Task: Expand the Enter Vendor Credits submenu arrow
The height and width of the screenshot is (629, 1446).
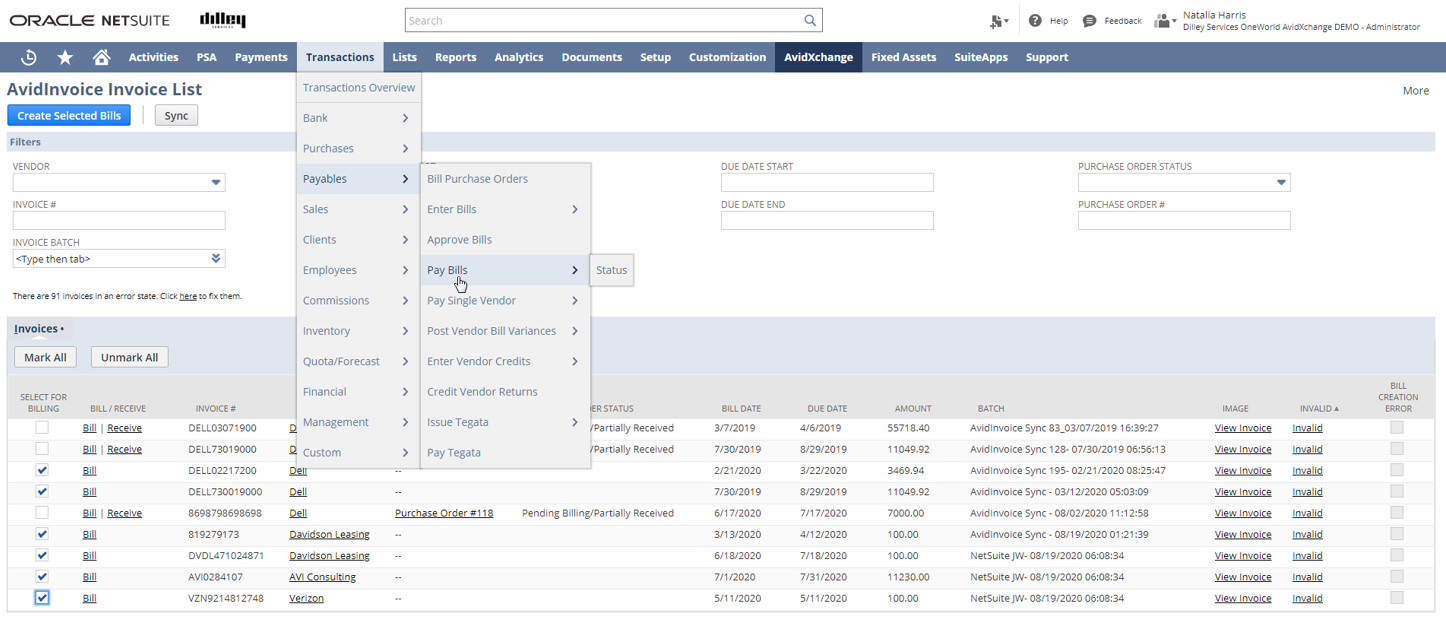Action: point(575,361)
